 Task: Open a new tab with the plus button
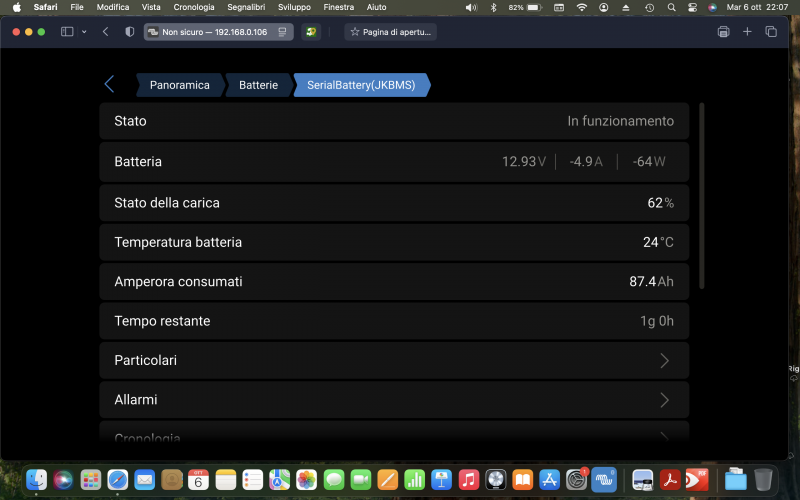[747, 32]
